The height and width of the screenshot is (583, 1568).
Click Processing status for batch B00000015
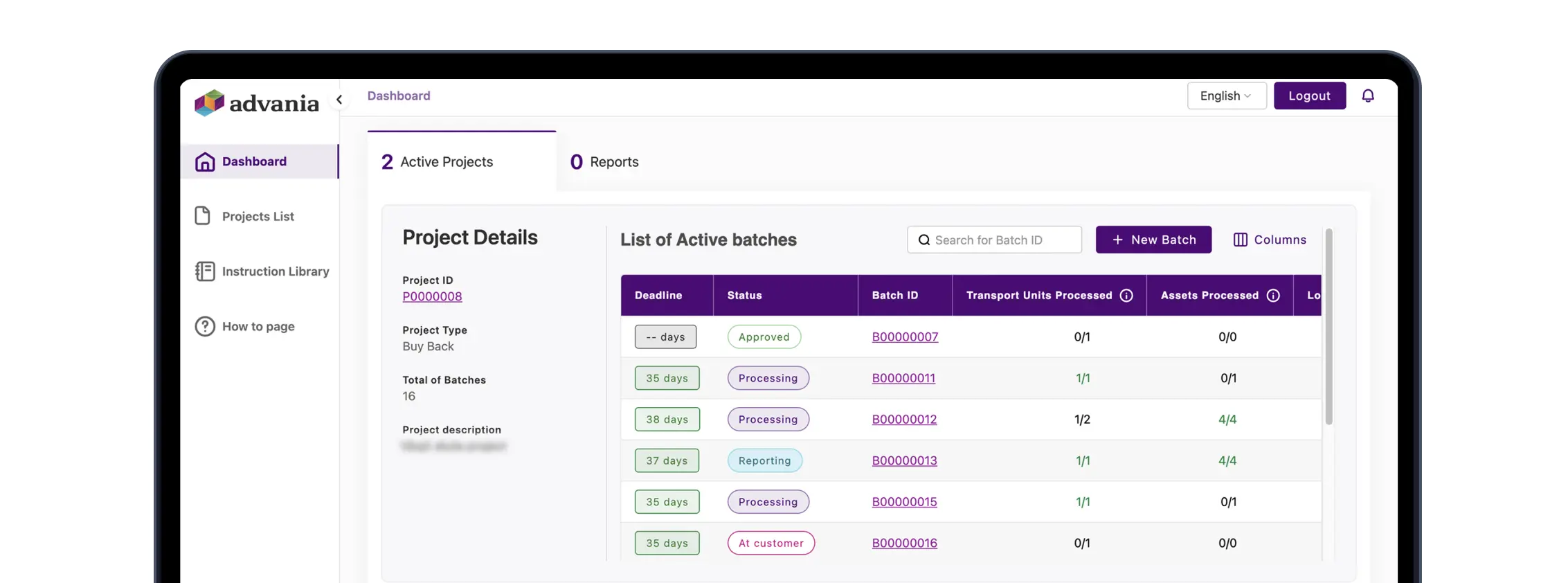768,502
